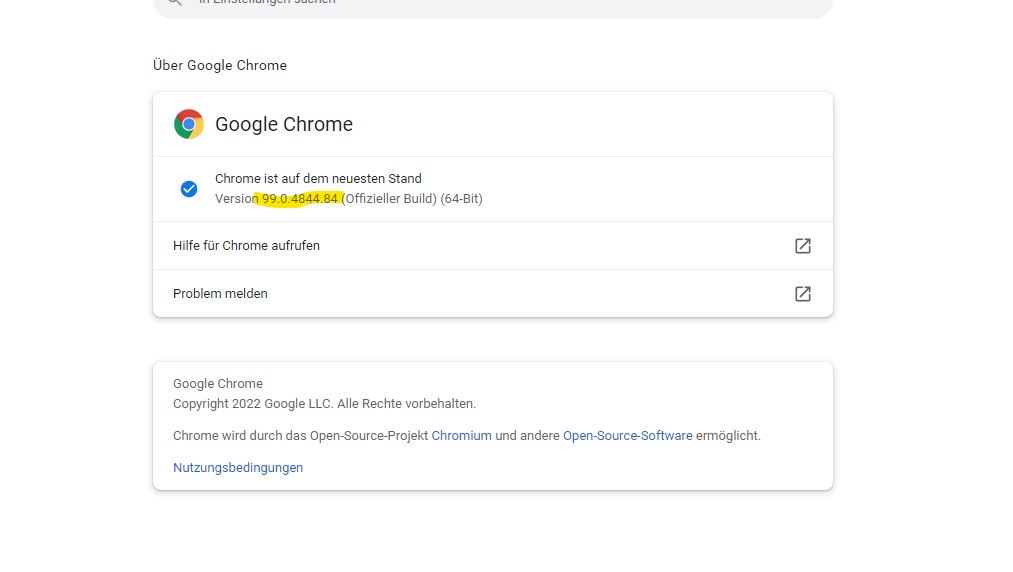Click the version number 99.0.4844.84

pos(300,198)
